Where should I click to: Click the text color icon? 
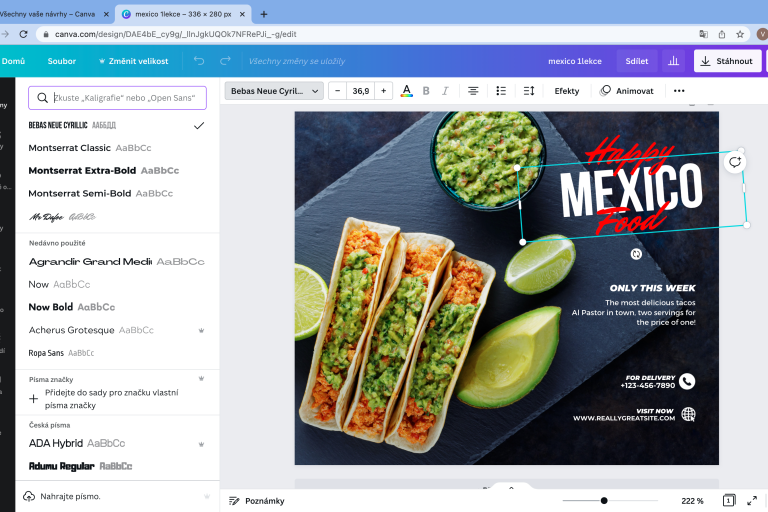pos(406,91)
